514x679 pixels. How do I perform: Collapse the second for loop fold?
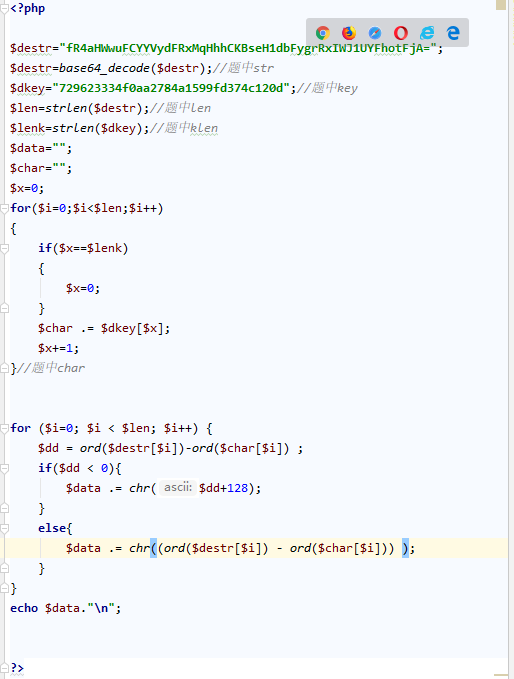(5, 429)
